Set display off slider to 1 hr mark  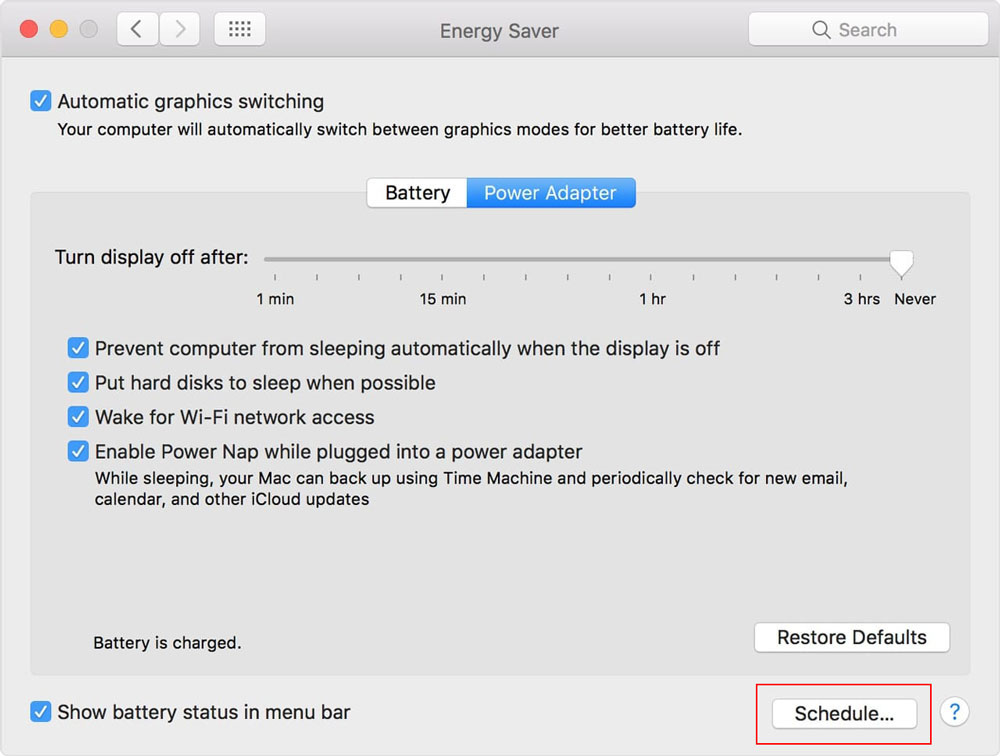pyautogui.click(x=652, y=260)
